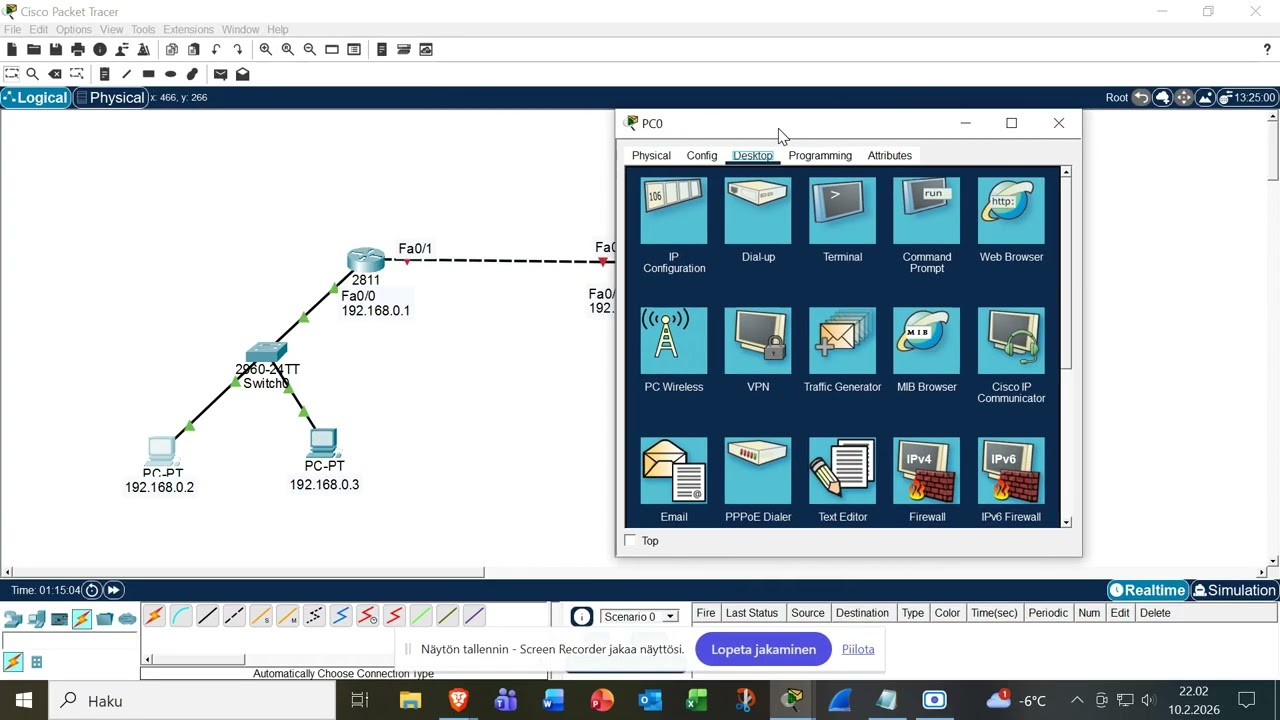This screenshot has height=720, width=1280.
Task: Select the Inspect magnifier tool
Action: coord(32,74)
